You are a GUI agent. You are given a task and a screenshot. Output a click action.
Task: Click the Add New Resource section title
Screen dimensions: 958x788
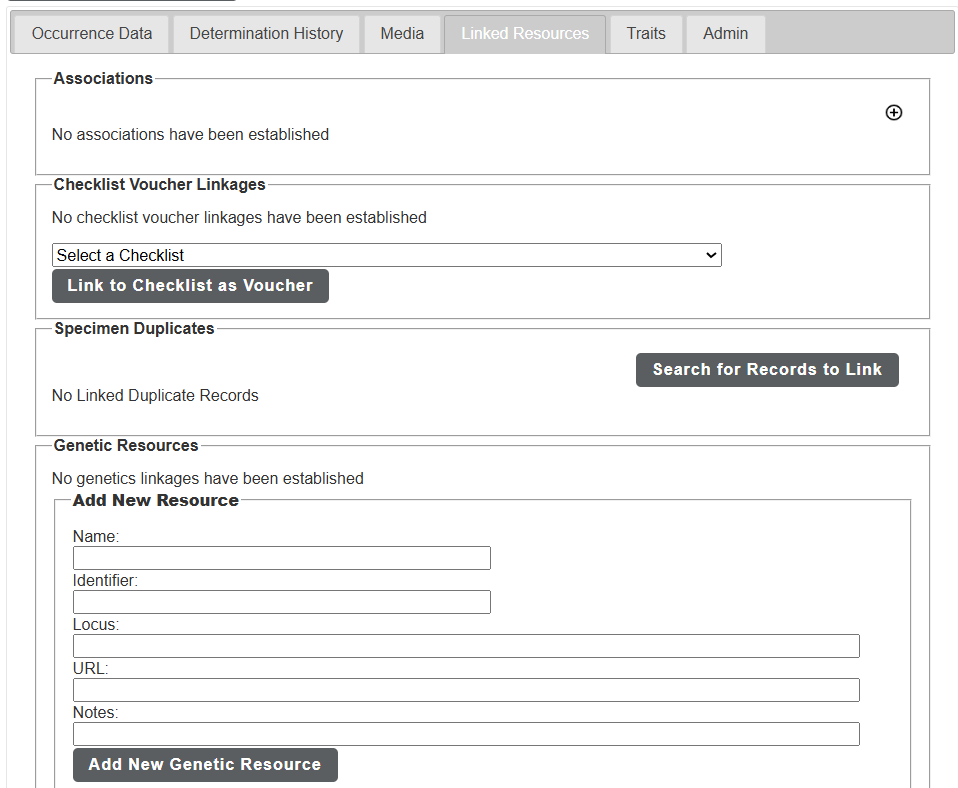(x=155, y=500)
